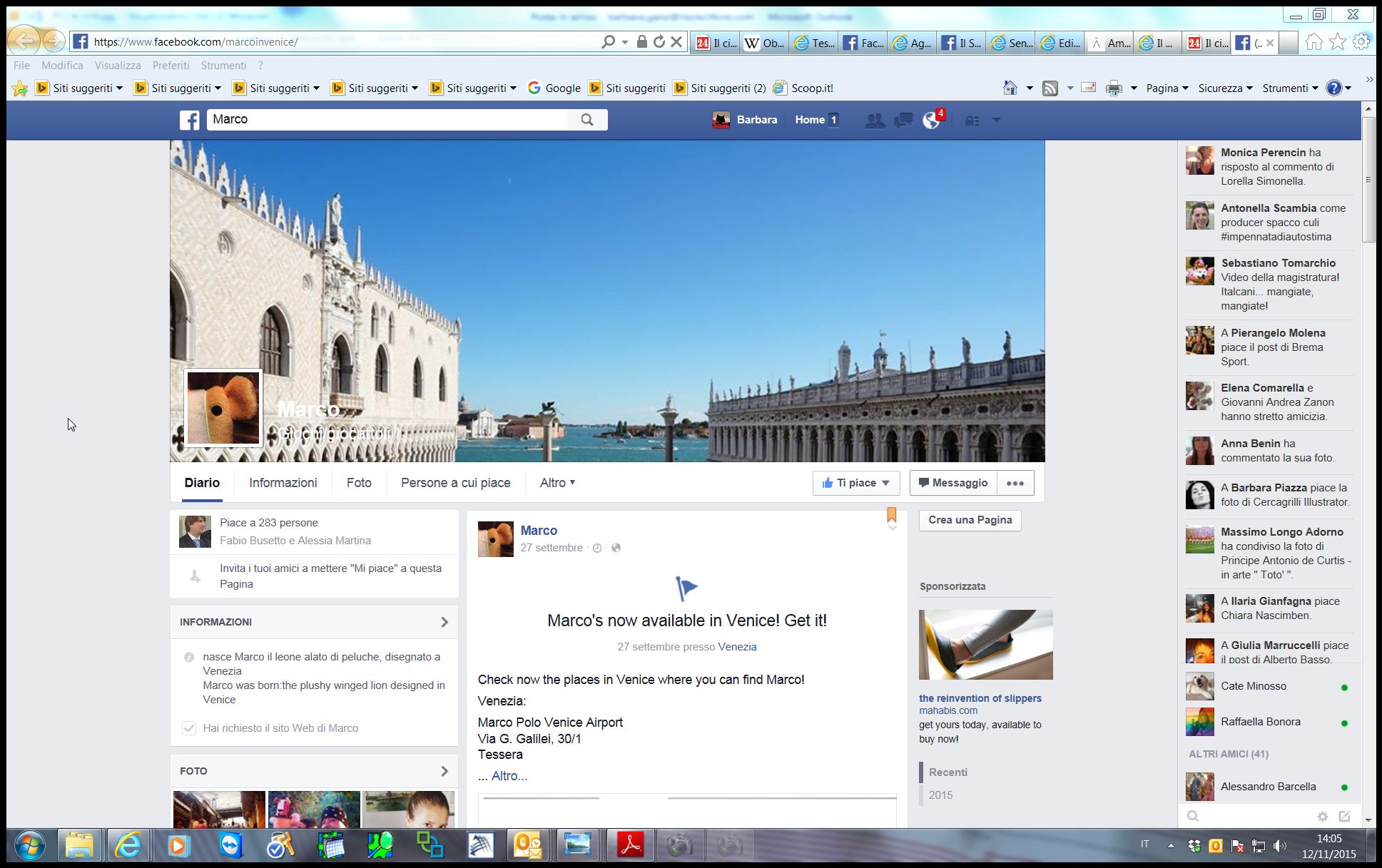
Task: Open Outlook from the Windows taskbar
Action: click(x=527, y=846)
